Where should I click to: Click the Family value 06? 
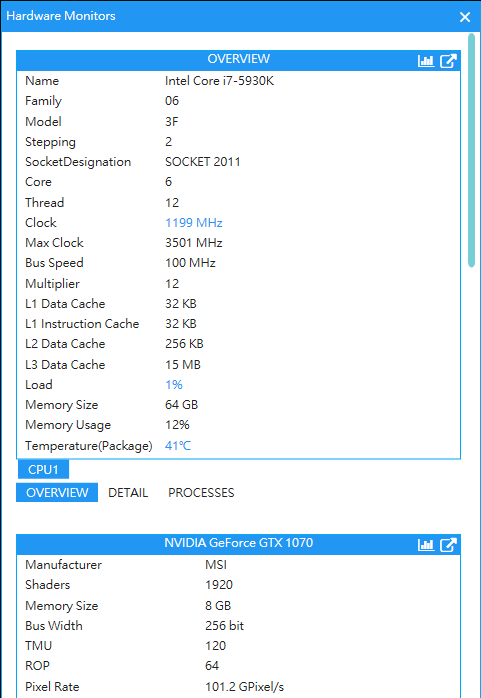click(x=172, y=101)
